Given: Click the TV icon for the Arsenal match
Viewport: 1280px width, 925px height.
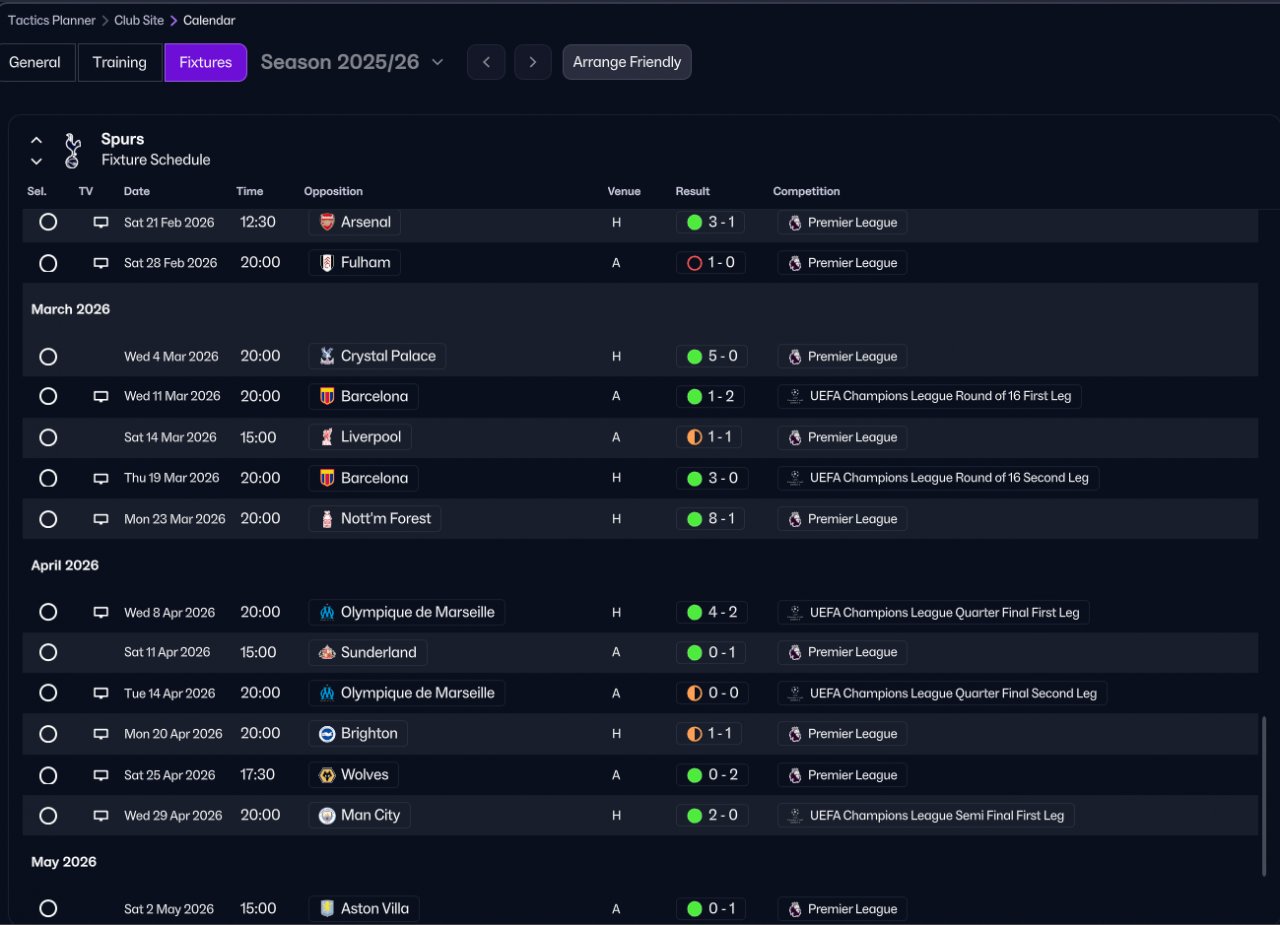Looking at the screenshot, I should (101, 222).
